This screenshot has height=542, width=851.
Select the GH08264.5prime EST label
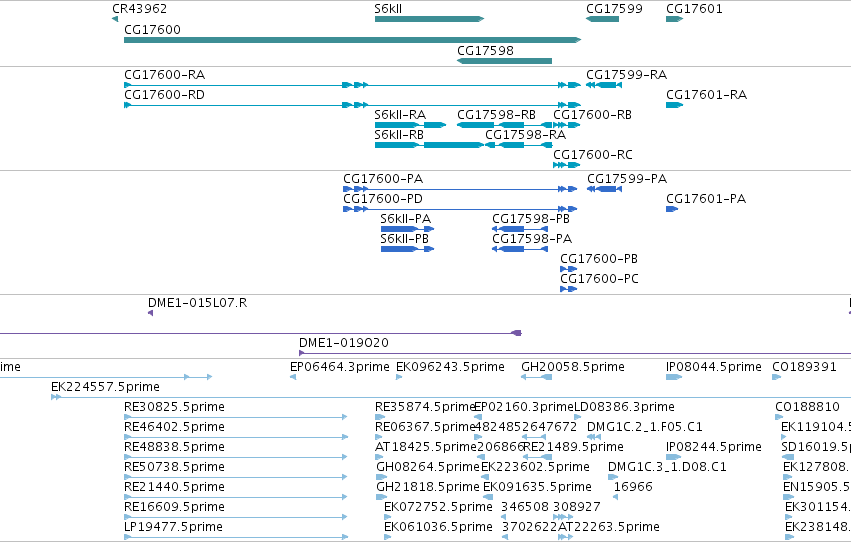(x=428, y=467)
